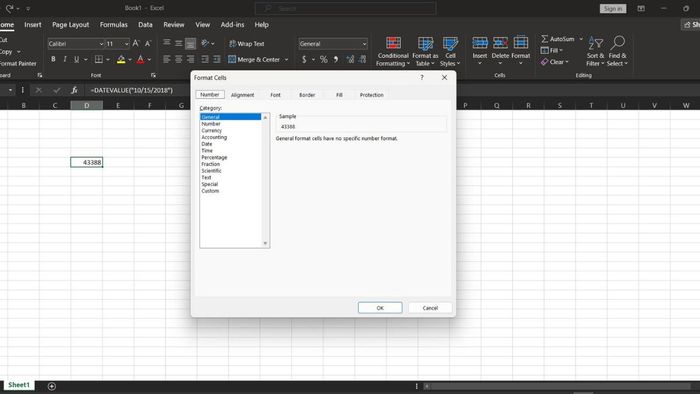Open the Formulas ribbon tab
700x394 pixels.
(113, 25)
